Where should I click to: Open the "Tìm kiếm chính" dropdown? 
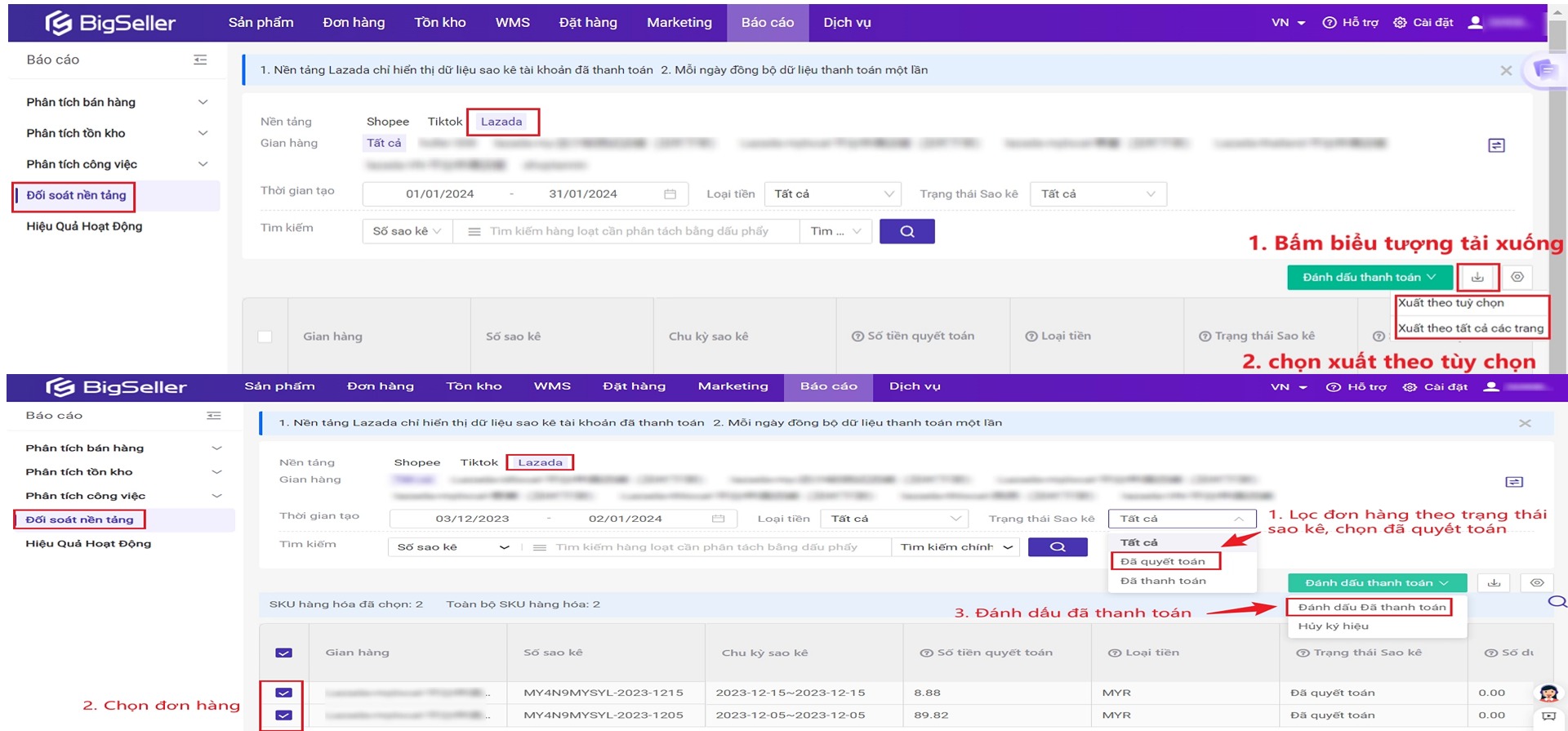click(955, 547)
